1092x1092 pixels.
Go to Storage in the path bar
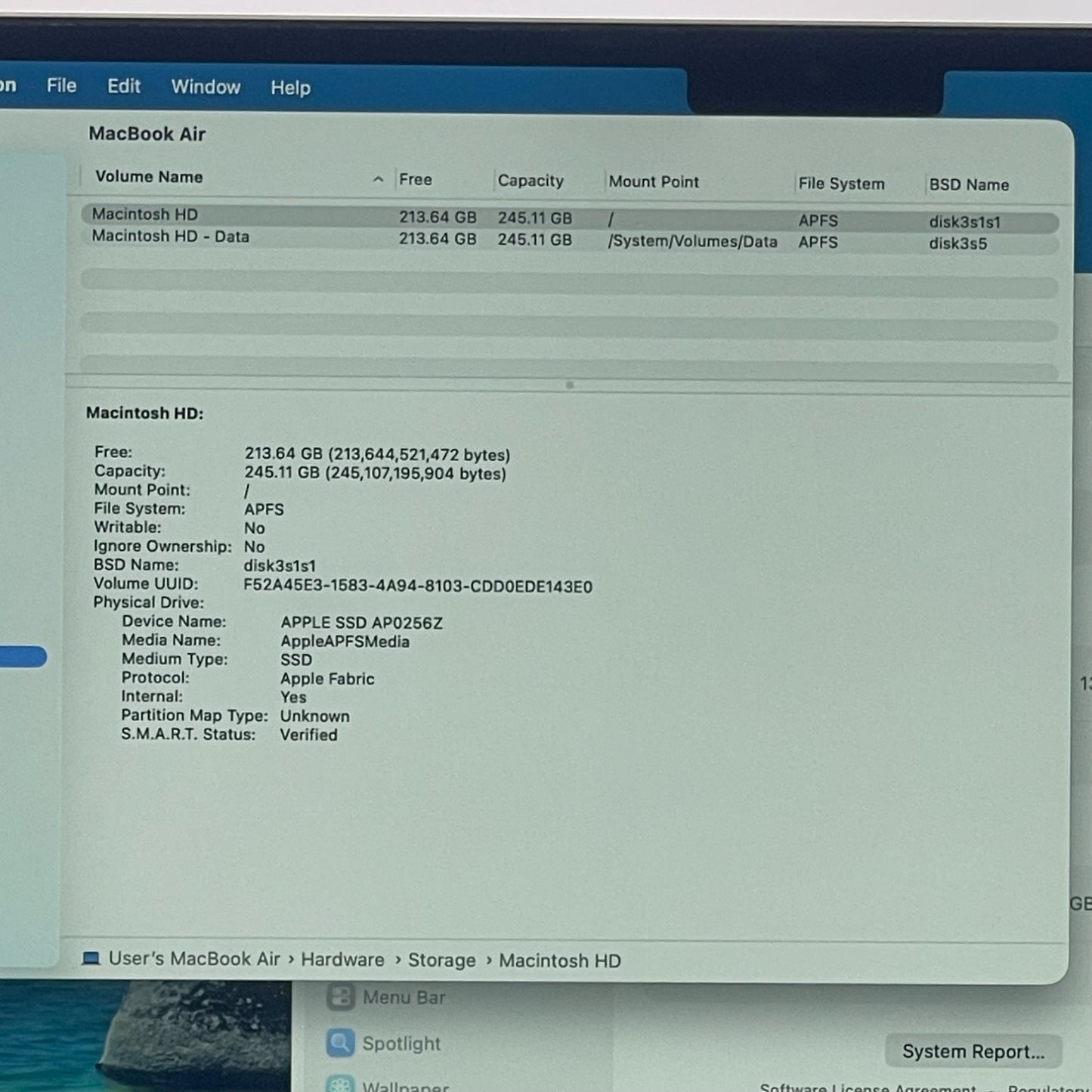point(441,961)
